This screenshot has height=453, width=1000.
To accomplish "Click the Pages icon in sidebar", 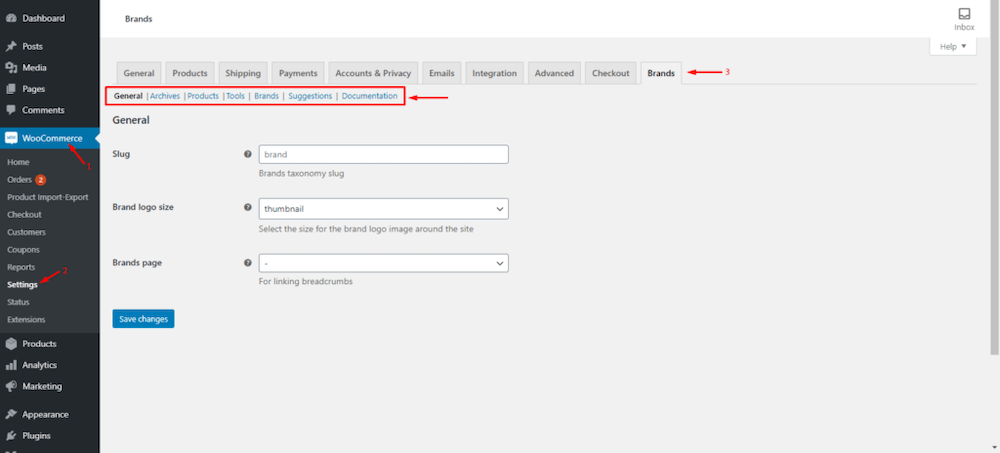I will coord(11,89).
